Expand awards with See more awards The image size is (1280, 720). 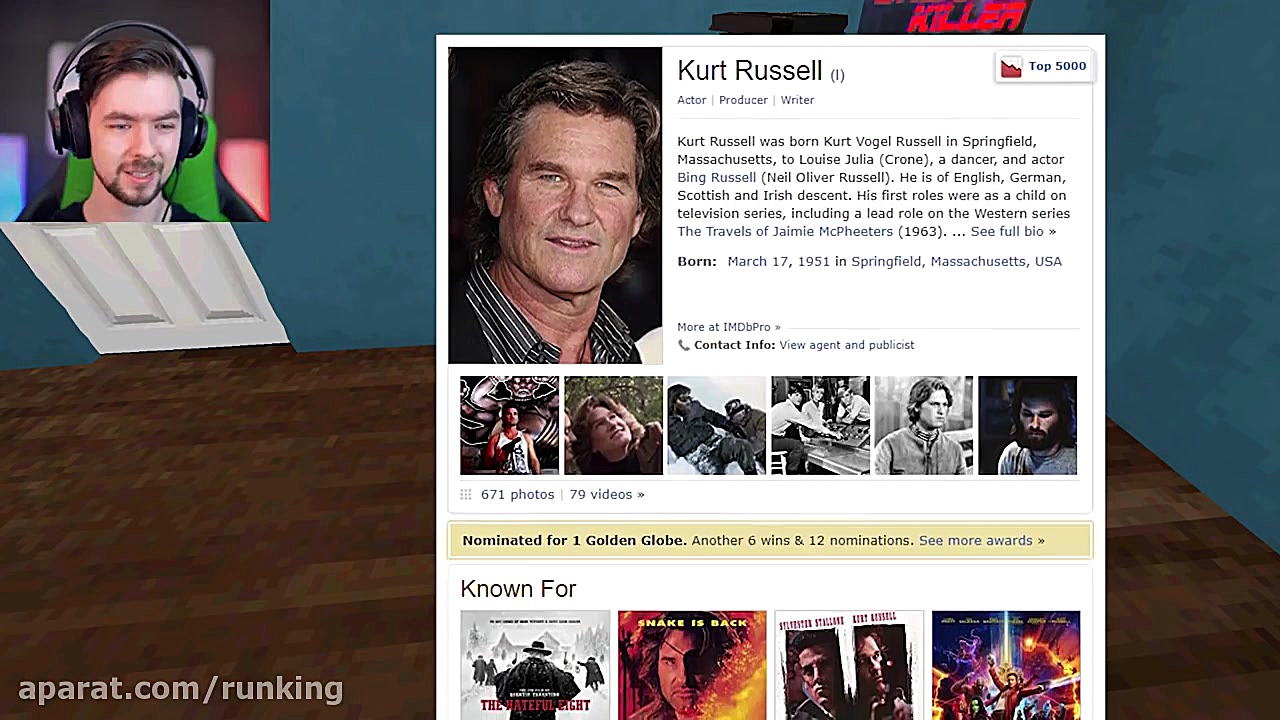982,540
